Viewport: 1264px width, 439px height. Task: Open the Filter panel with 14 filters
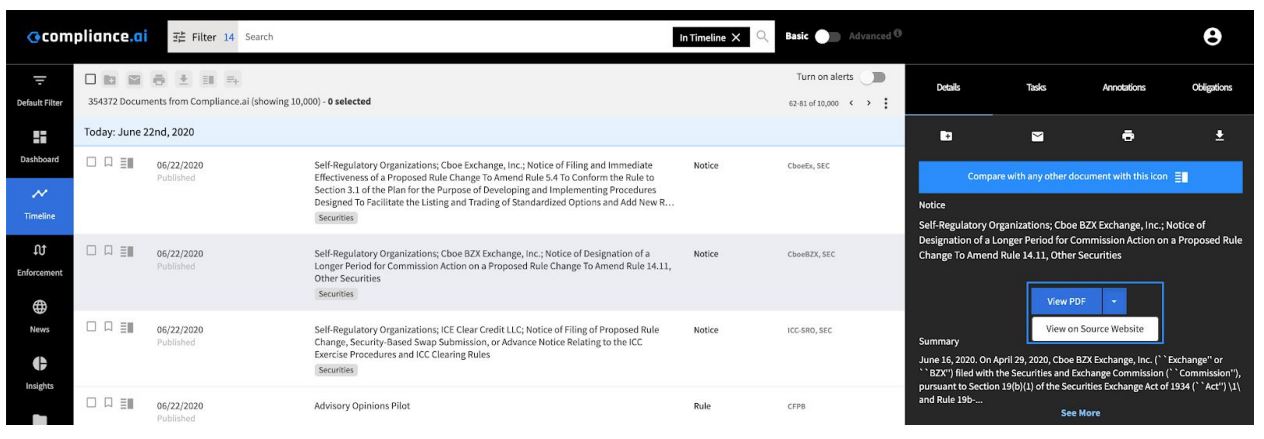tap(203, 36)
